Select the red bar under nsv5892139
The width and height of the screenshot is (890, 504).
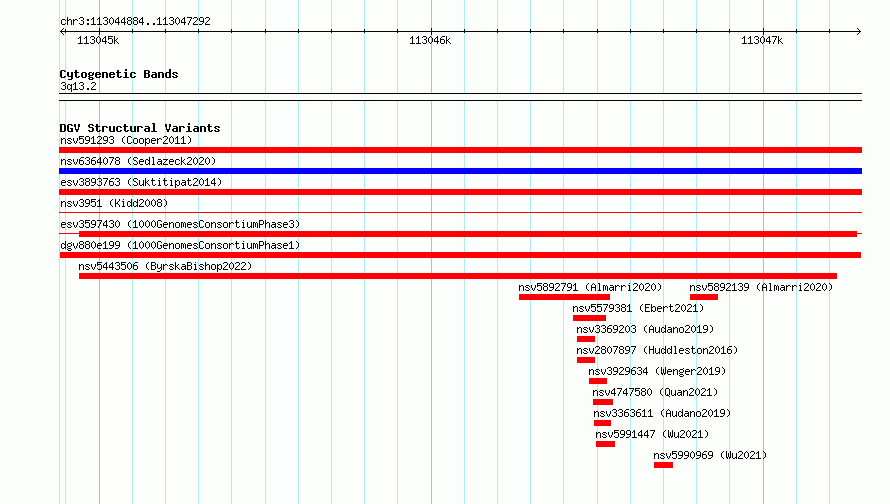(704, 297)
